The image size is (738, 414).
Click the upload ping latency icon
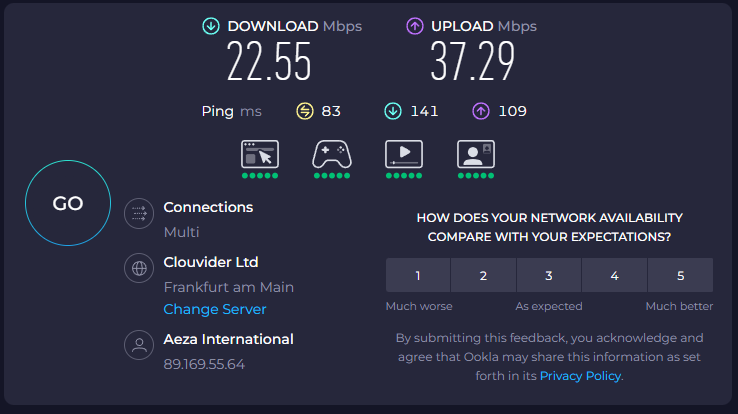click(481, 111)
